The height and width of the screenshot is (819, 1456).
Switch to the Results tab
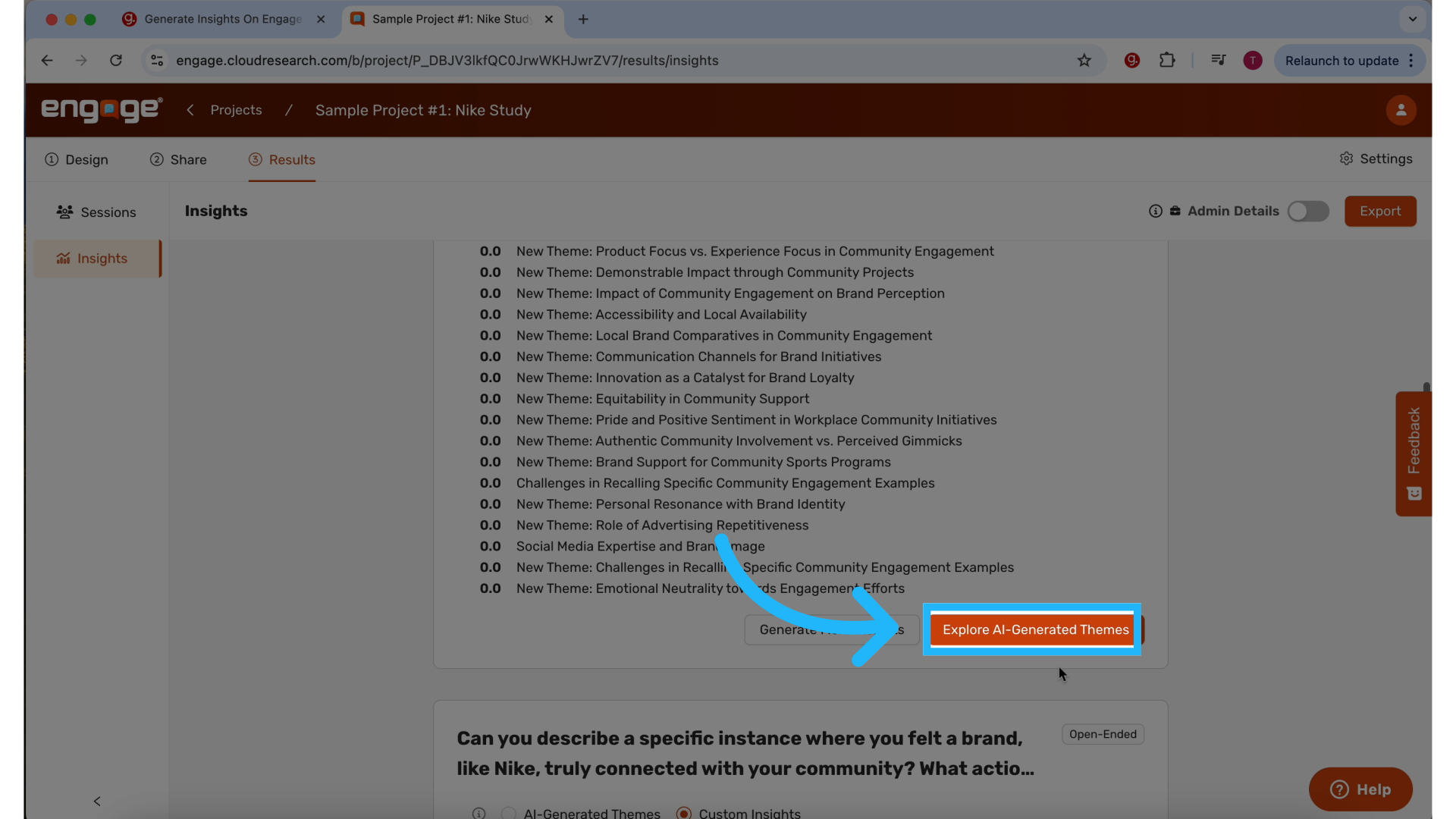pyautogui.click(x=282, y=159)
